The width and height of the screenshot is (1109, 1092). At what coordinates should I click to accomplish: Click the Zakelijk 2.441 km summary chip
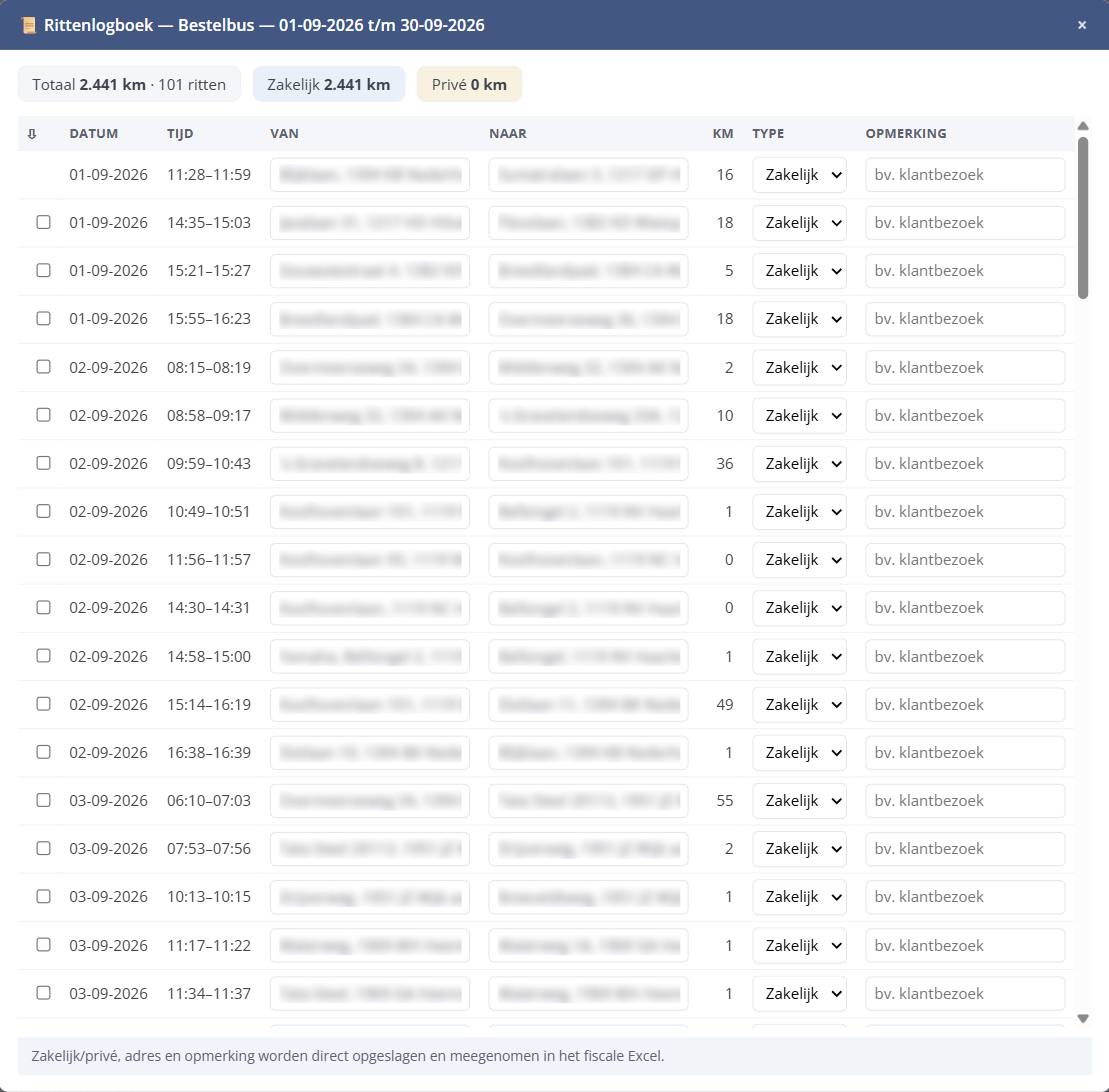(x=329, y=84)
